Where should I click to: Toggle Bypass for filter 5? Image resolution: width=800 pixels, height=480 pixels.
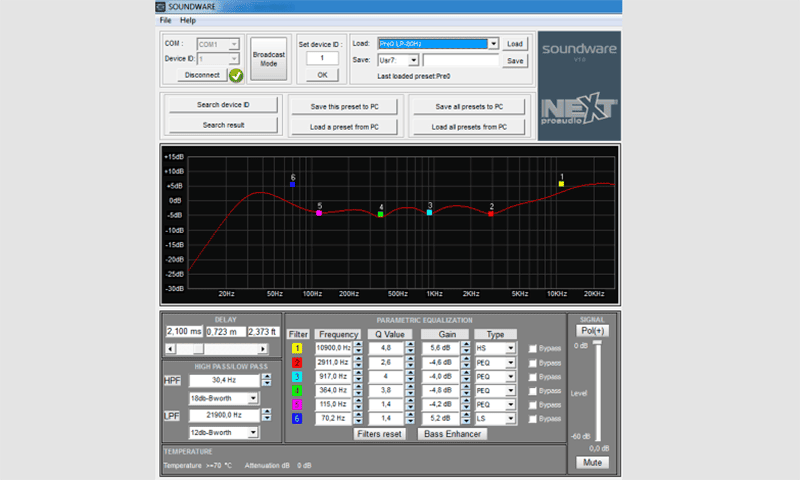click(x=533, y=405)
